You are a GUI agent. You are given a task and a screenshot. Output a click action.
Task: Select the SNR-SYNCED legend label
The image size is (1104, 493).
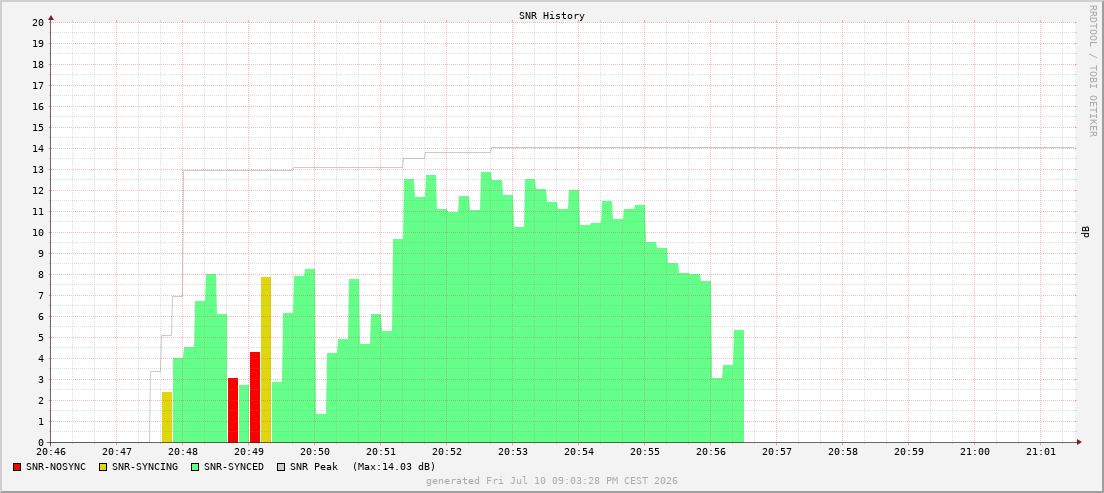234,466
